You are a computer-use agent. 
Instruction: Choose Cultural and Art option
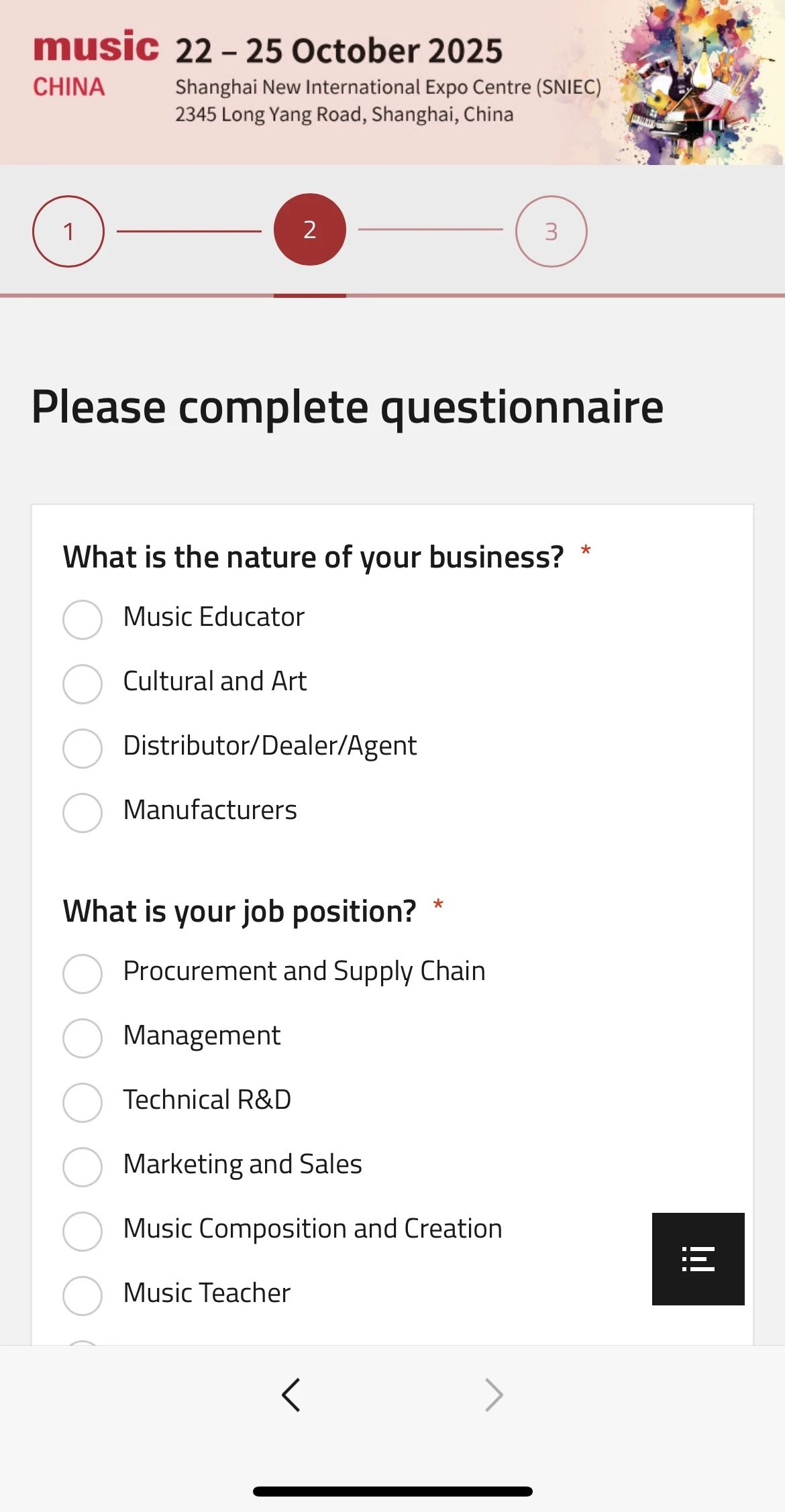pyautogui.click(x=83, y=684)
